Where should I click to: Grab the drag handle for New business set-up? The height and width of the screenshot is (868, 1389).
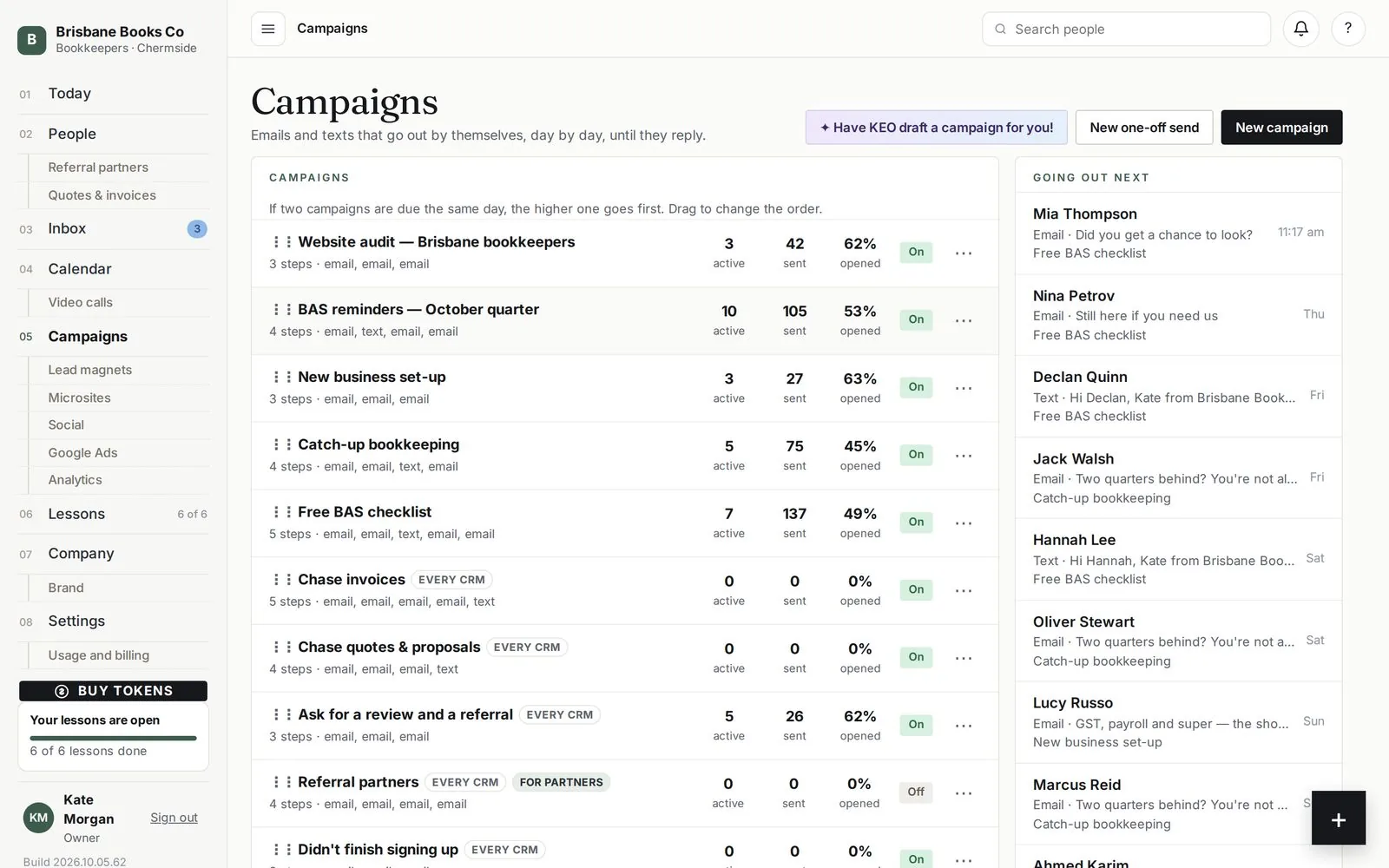coord(282,377)
